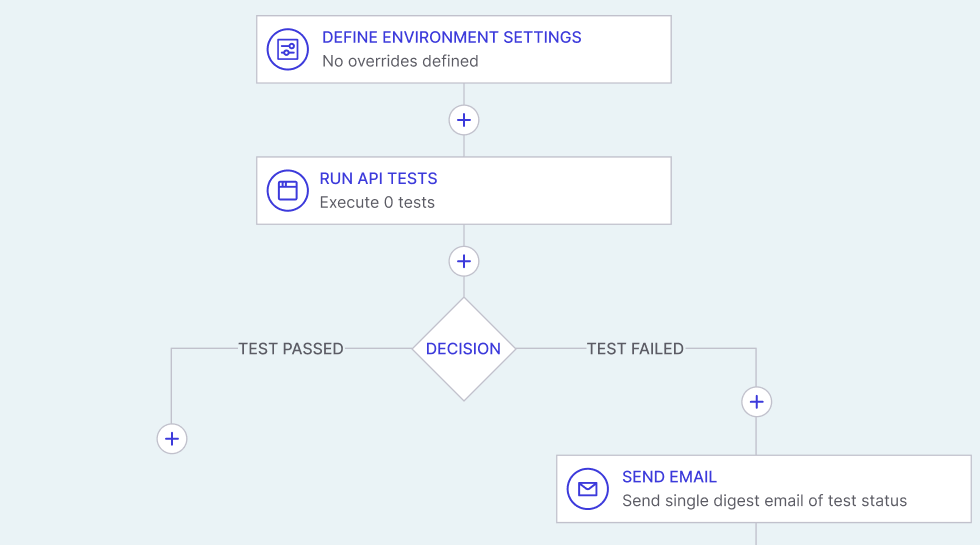Add step below Run API Tests
The width and height of the screenshot is (980, 545).
pyautogui.click(x=464, y=262)
